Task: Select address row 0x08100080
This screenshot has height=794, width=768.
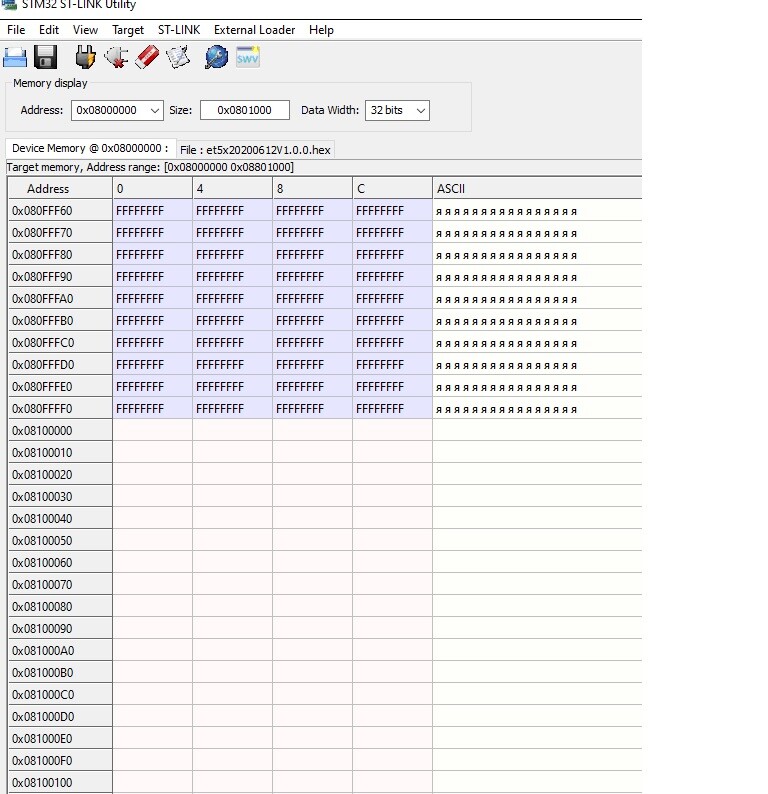Action: 60,607
